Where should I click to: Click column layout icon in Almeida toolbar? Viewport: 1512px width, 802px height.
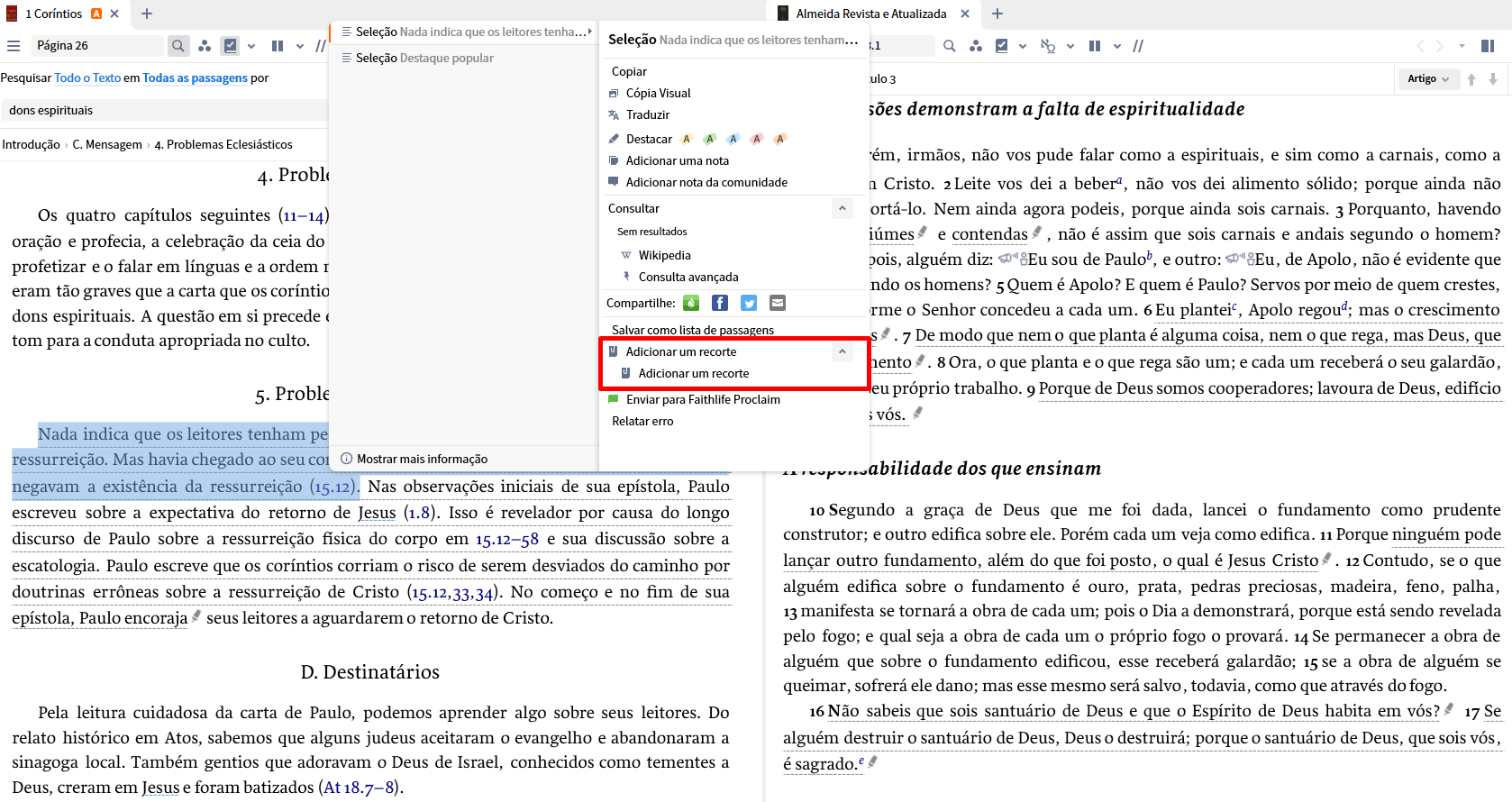(x=1095, y=46)
